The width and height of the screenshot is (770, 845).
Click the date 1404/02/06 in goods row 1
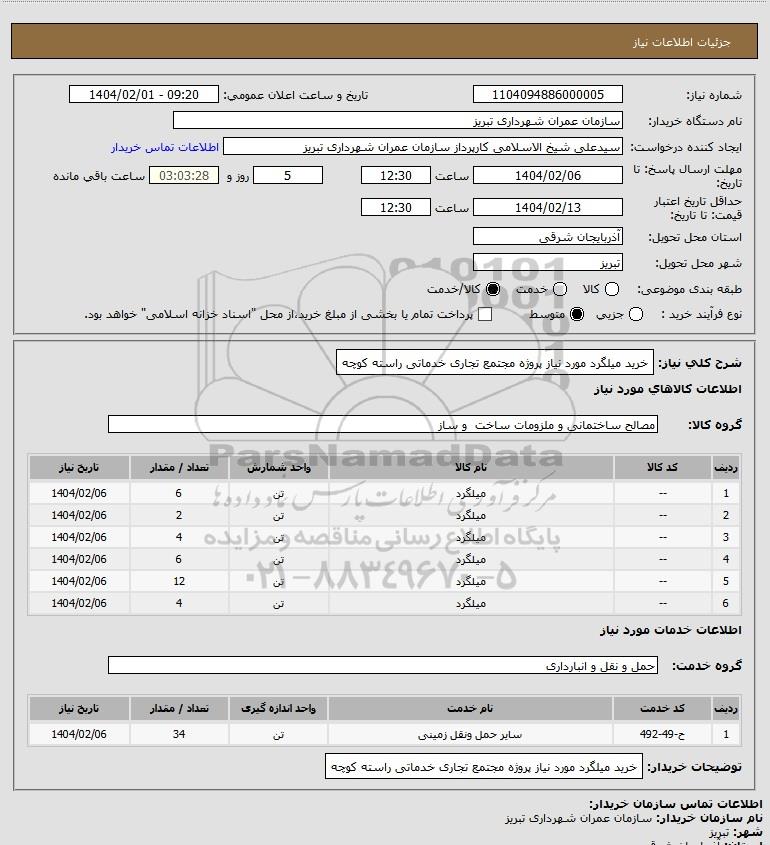pyautogui.click(x=79, y=493)
